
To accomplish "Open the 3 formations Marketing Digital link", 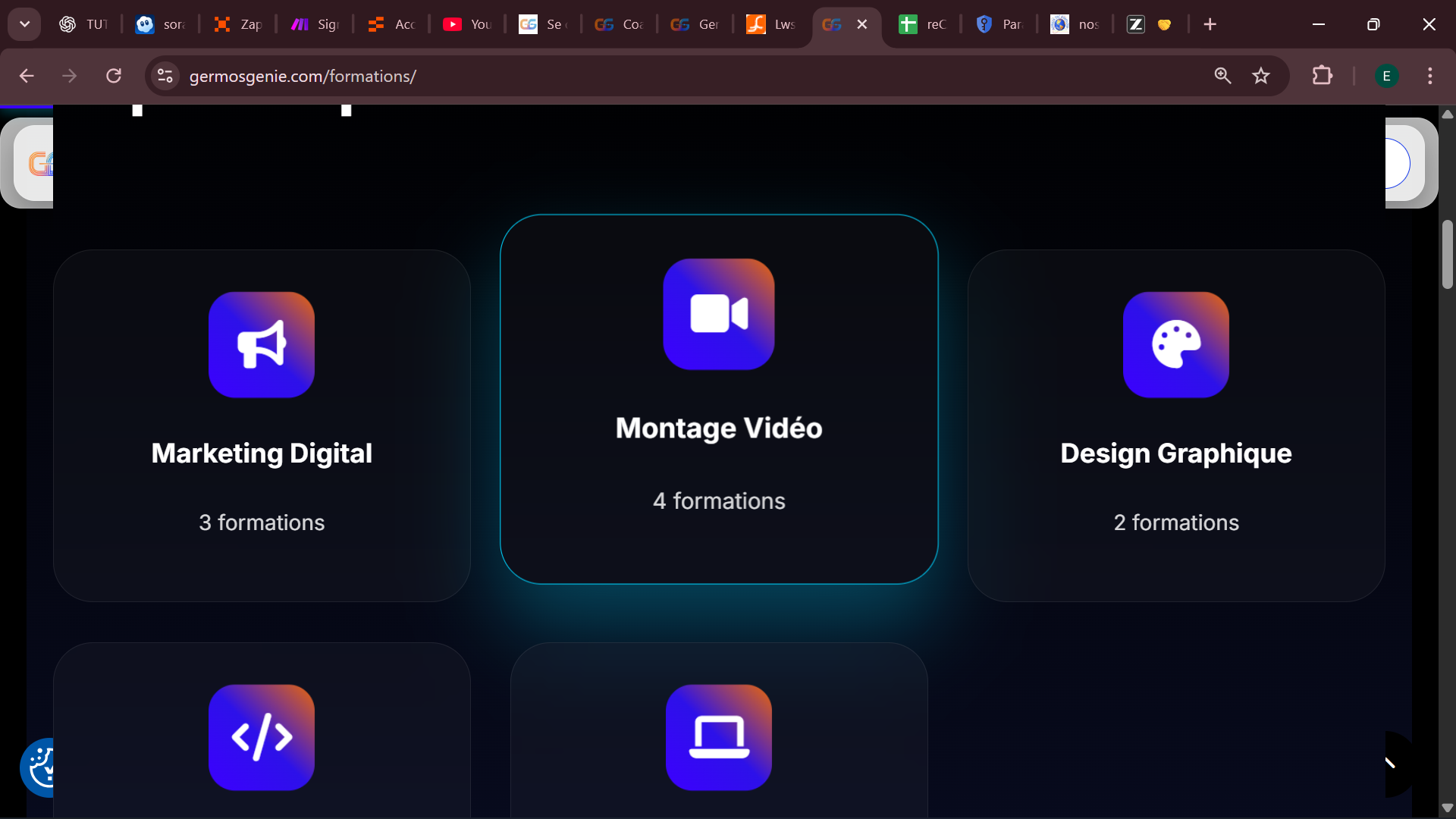I will point(262,522).
